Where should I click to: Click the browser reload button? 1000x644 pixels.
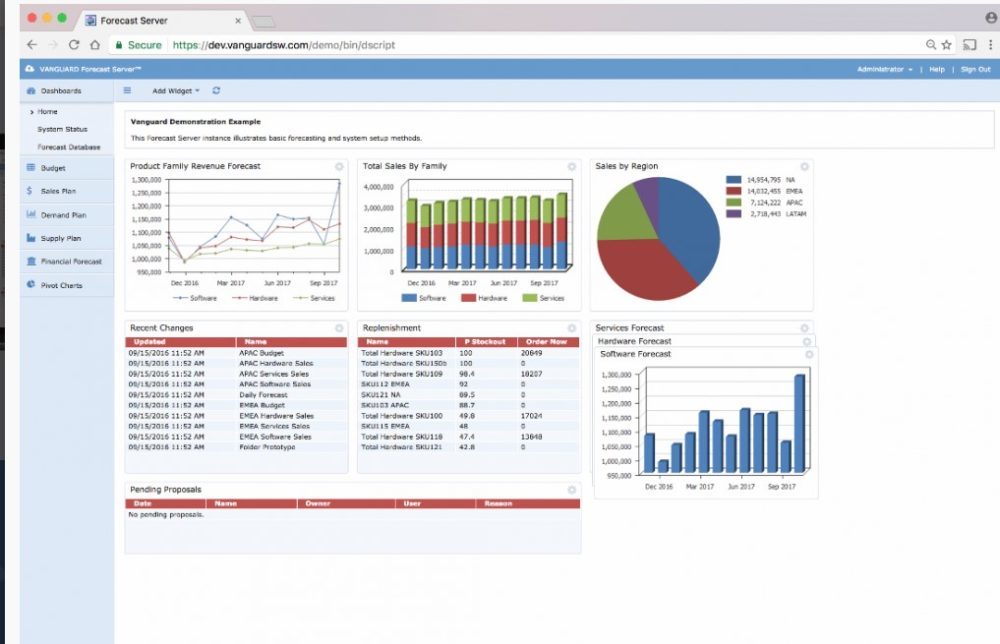tap(74, 45)
